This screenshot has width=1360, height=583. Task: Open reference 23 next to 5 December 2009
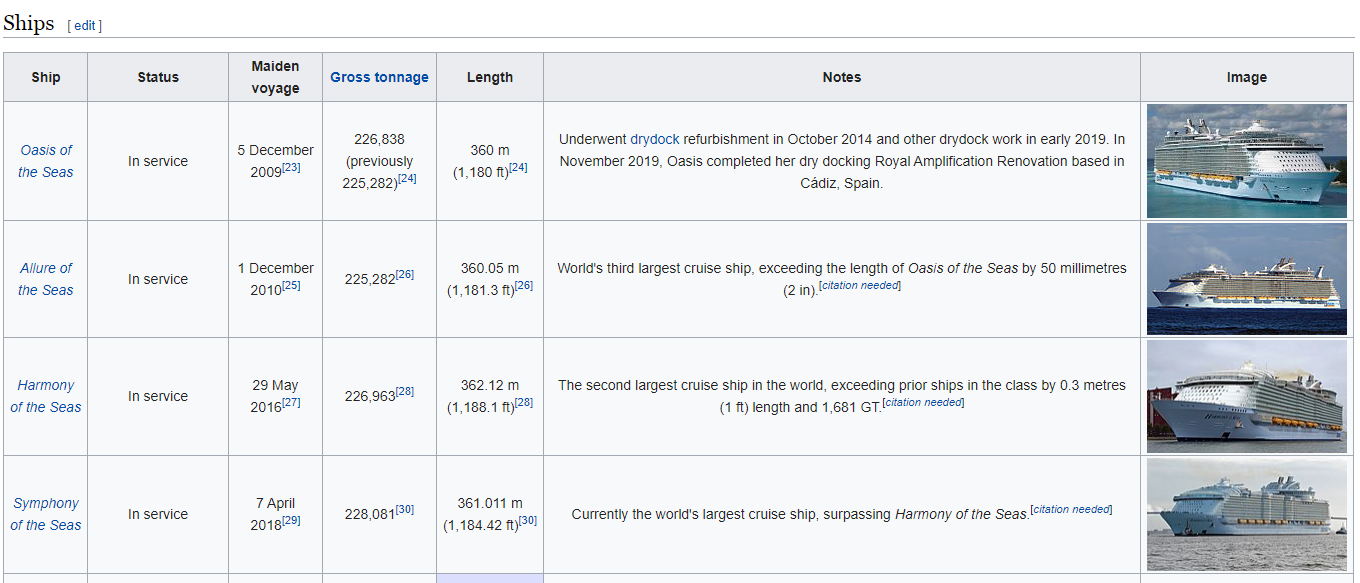click(291, 168)
